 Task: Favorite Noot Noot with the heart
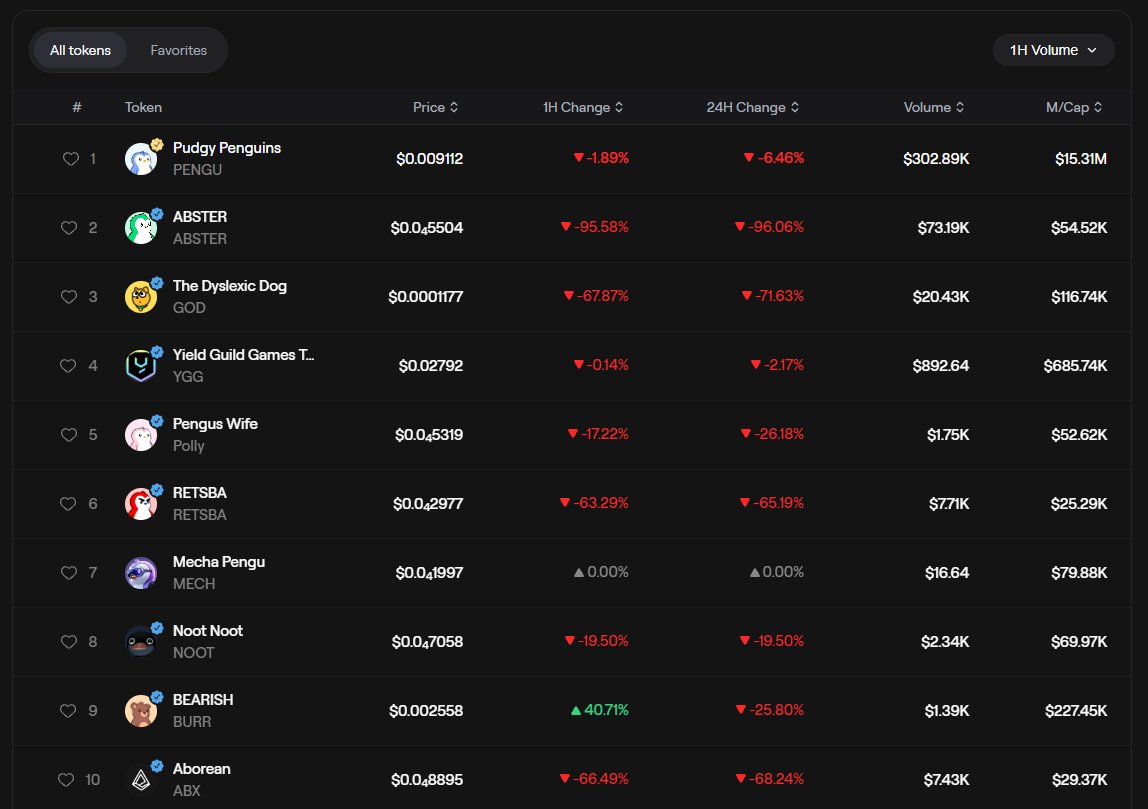pos(69,641)
